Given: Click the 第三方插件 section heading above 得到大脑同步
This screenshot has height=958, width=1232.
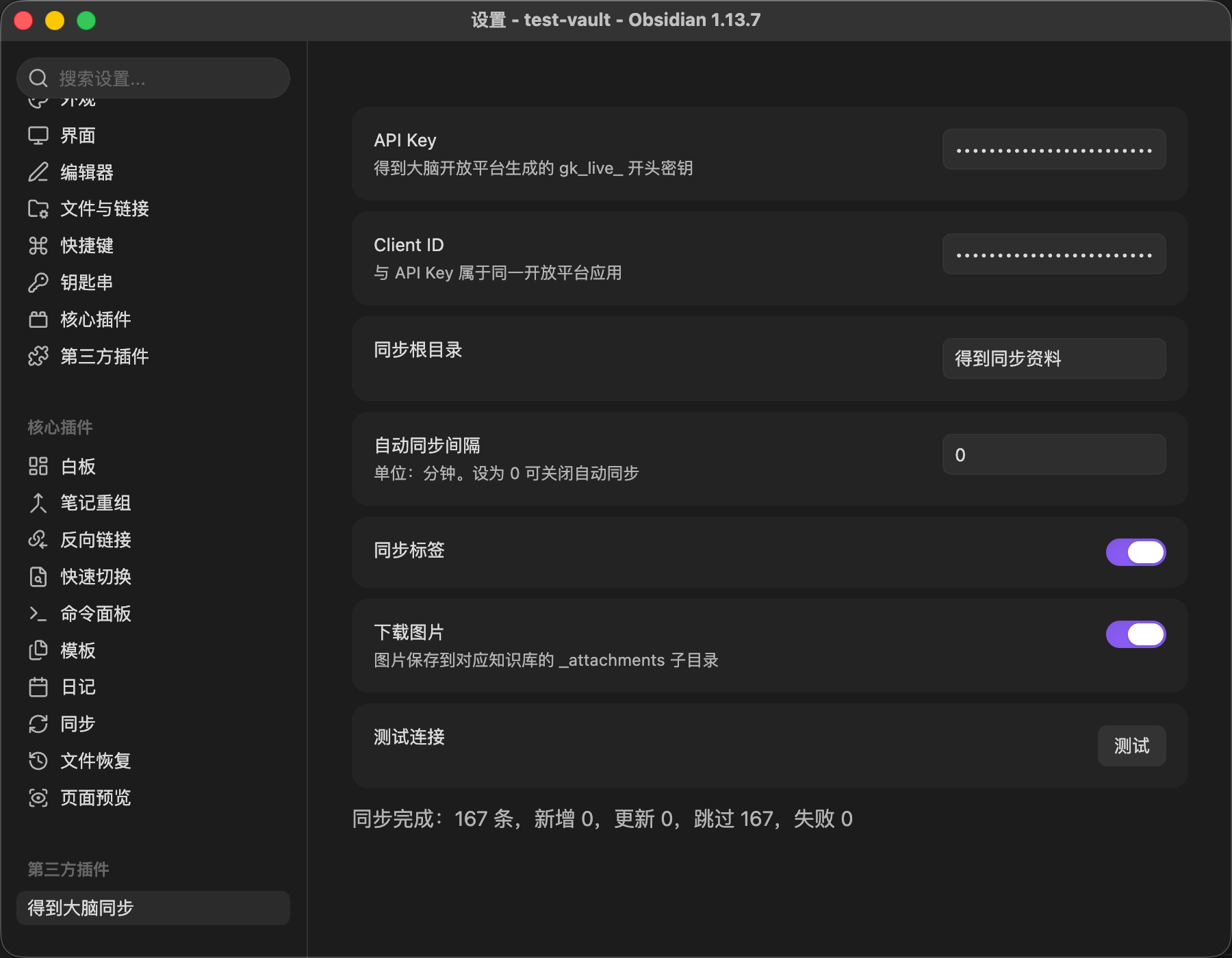Looking at the screenshot, I should (x=68, y=870).
